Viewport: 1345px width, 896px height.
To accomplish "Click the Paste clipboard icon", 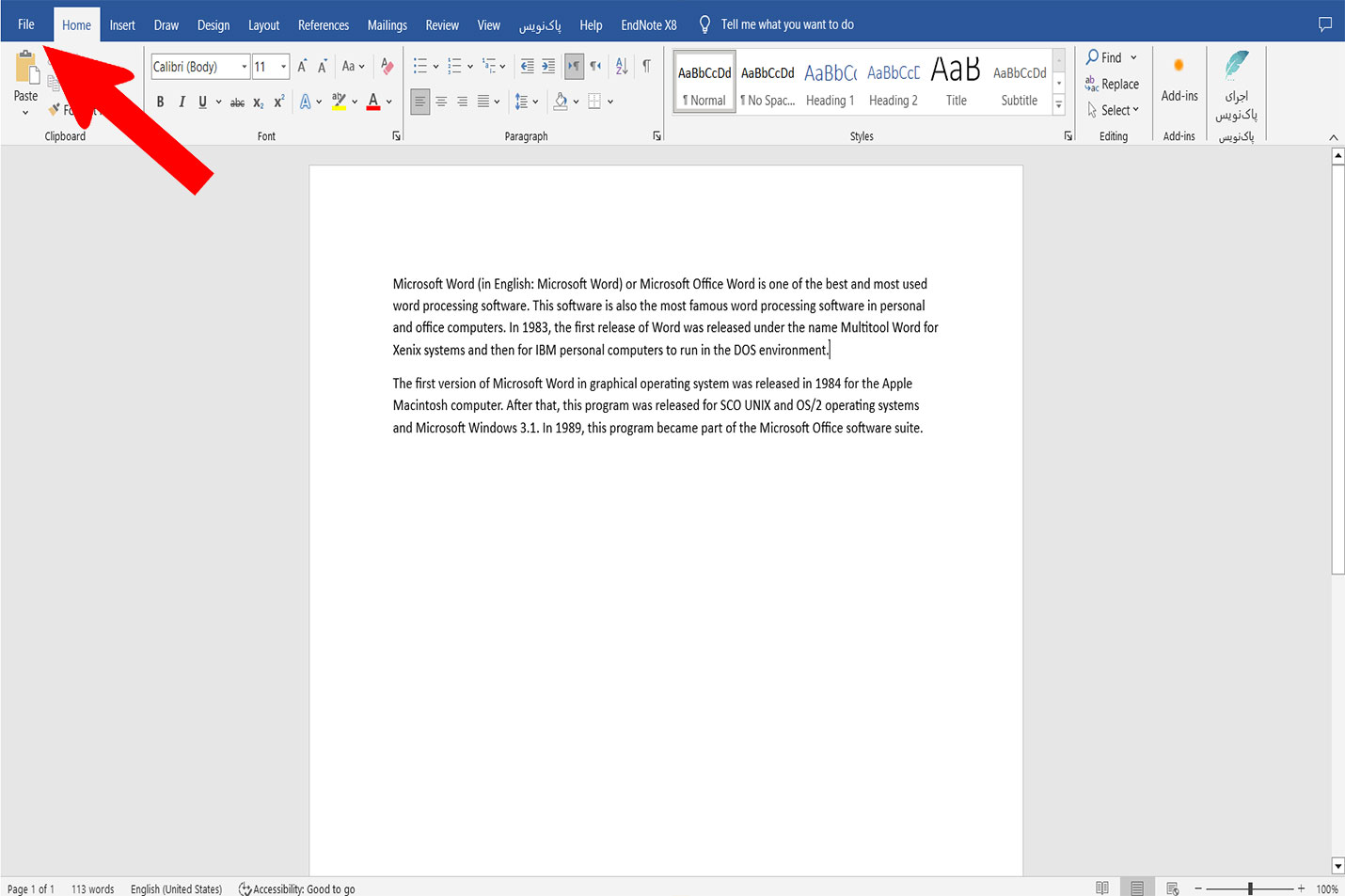I will [x=25, y=69].
